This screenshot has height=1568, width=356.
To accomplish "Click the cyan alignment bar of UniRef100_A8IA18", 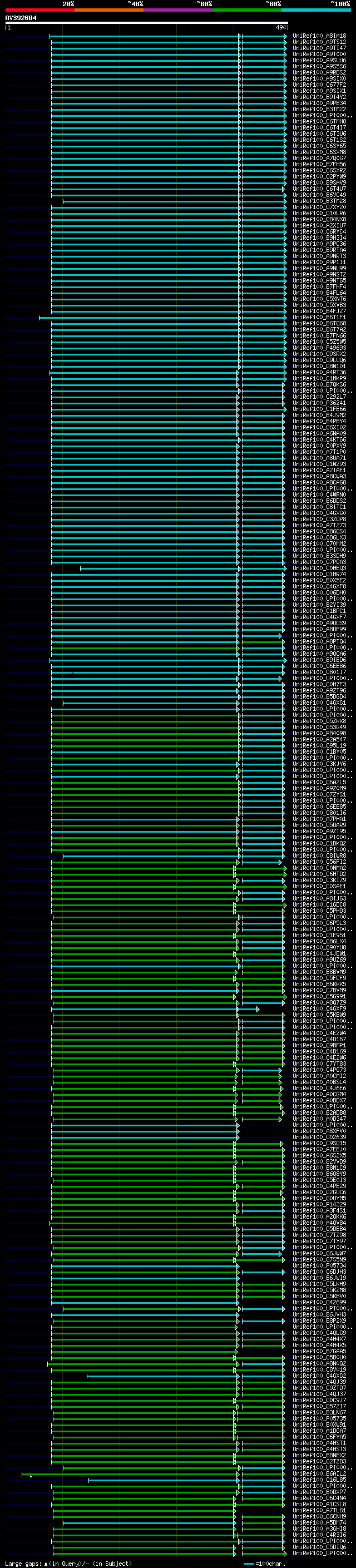I will [168, 36].
